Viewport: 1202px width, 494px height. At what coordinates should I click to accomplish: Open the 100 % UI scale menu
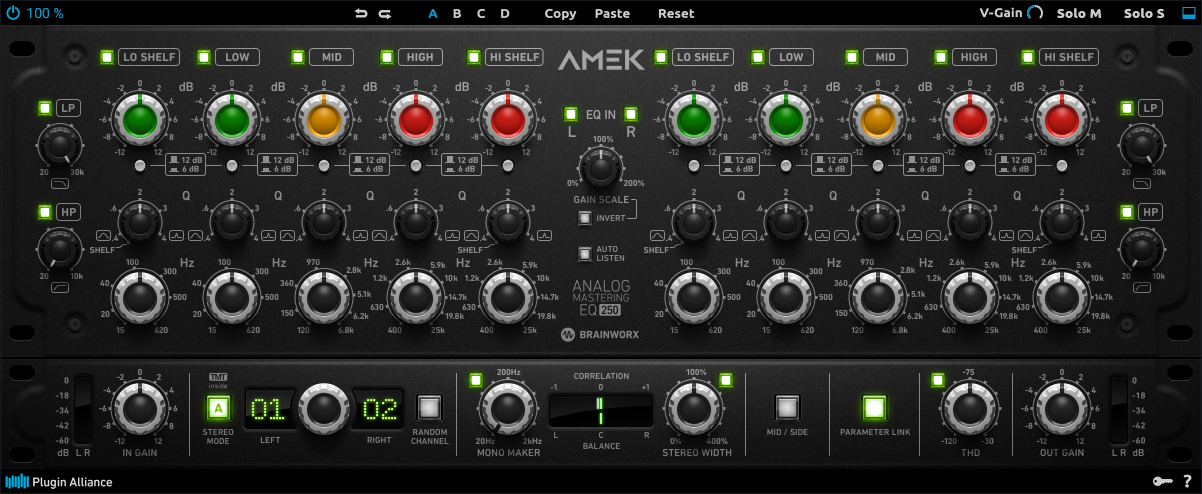(x=45, y=14)
